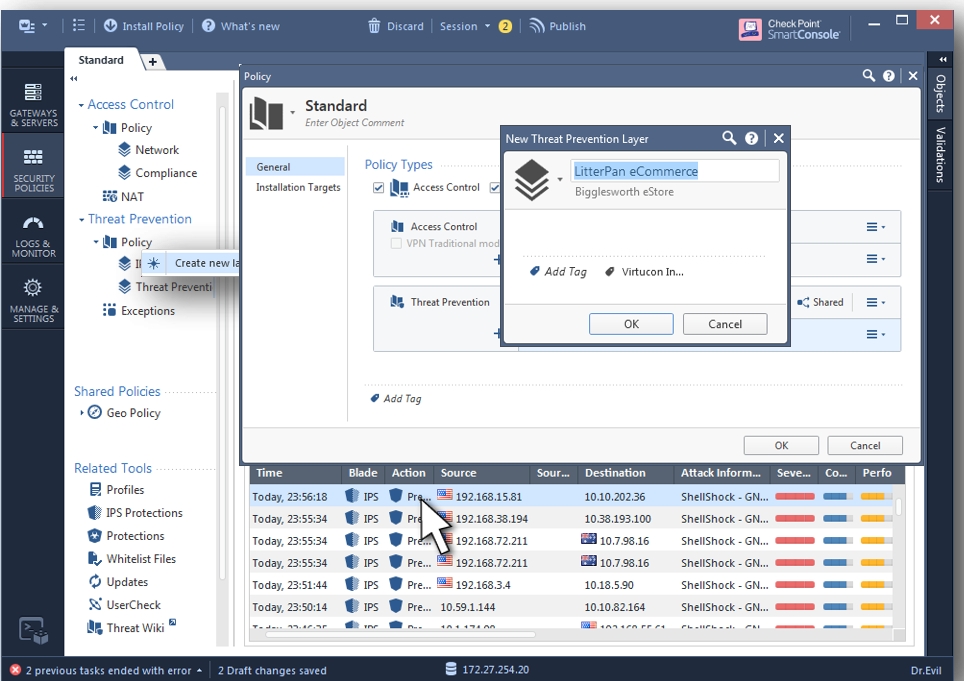Click search icon in New Threat Prevention Layer dialog

tap(729, 139)
